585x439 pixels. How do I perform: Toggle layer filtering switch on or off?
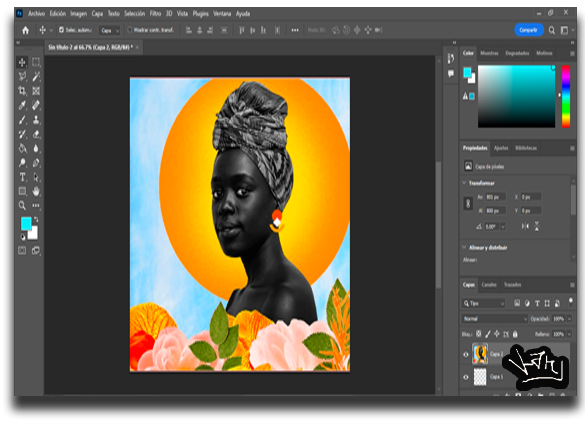(x=570, y=301)
